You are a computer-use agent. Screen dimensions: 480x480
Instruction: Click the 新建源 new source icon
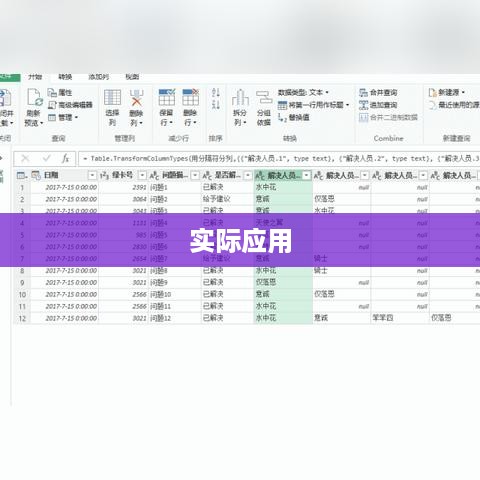pos(432,92)
